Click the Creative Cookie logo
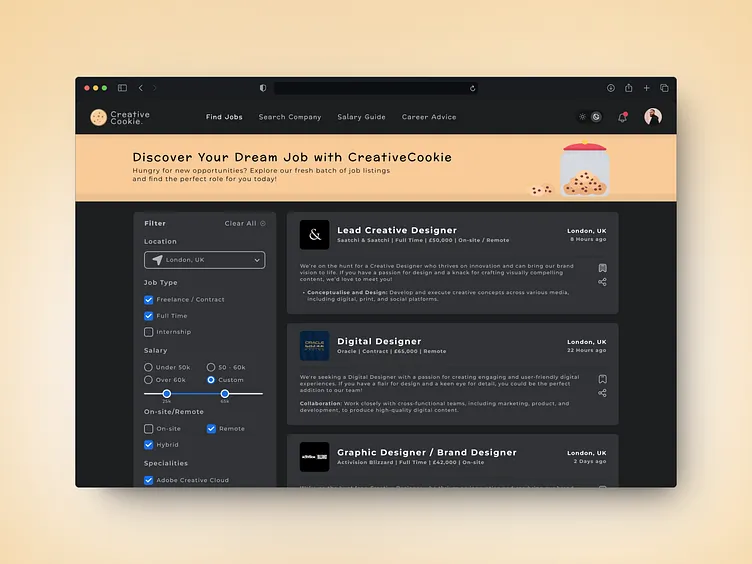 [119, 117]
